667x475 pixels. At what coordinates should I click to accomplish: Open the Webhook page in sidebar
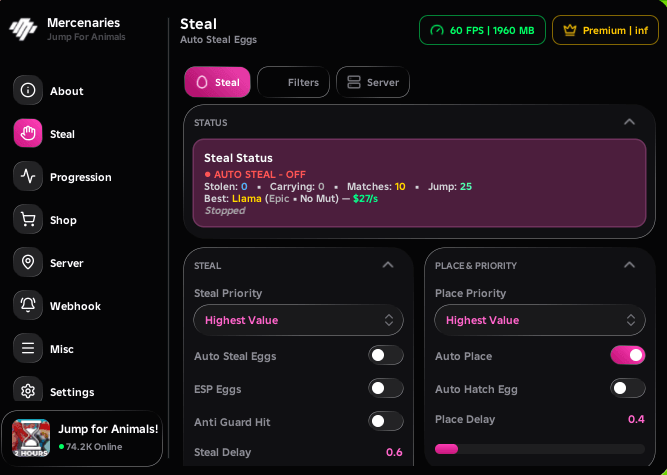click(x=75, y=306)
